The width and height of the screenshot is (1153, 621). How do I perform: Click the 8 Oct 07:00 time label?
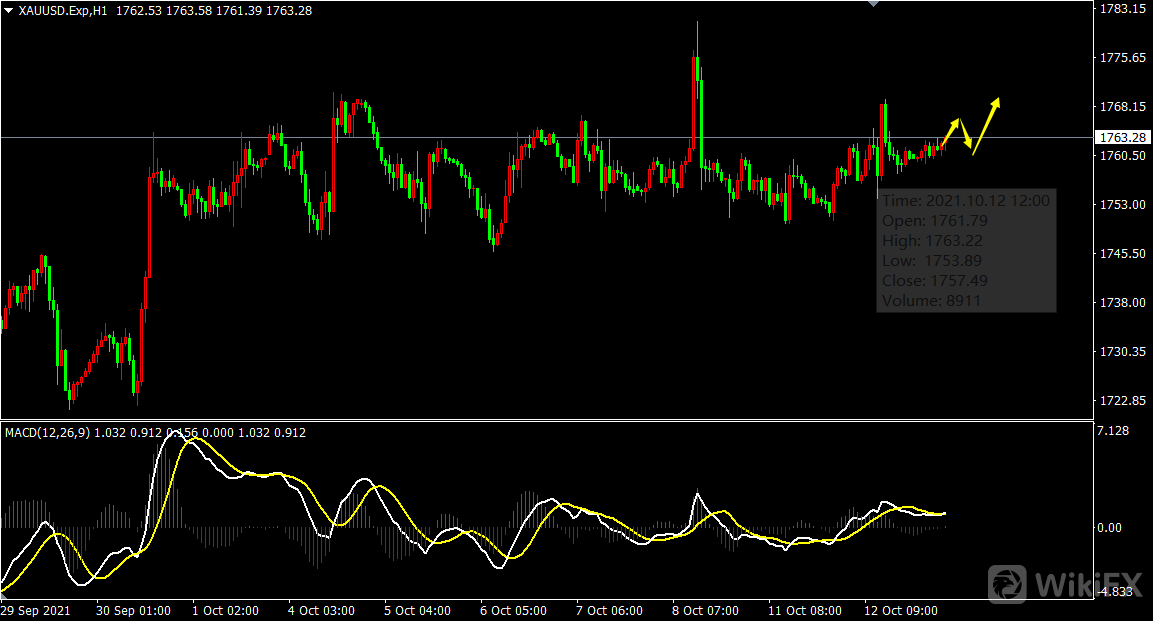pos(705,610)
